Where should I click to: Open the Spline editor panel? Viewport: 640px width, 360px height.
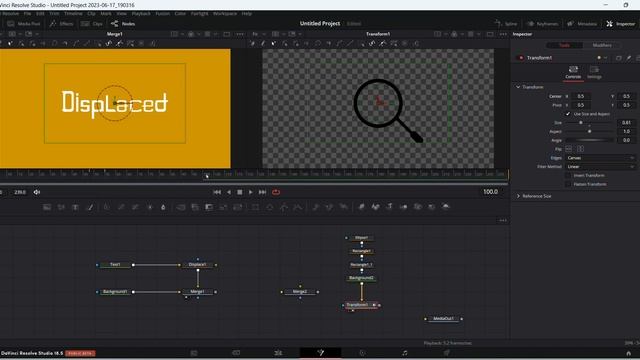506,24
